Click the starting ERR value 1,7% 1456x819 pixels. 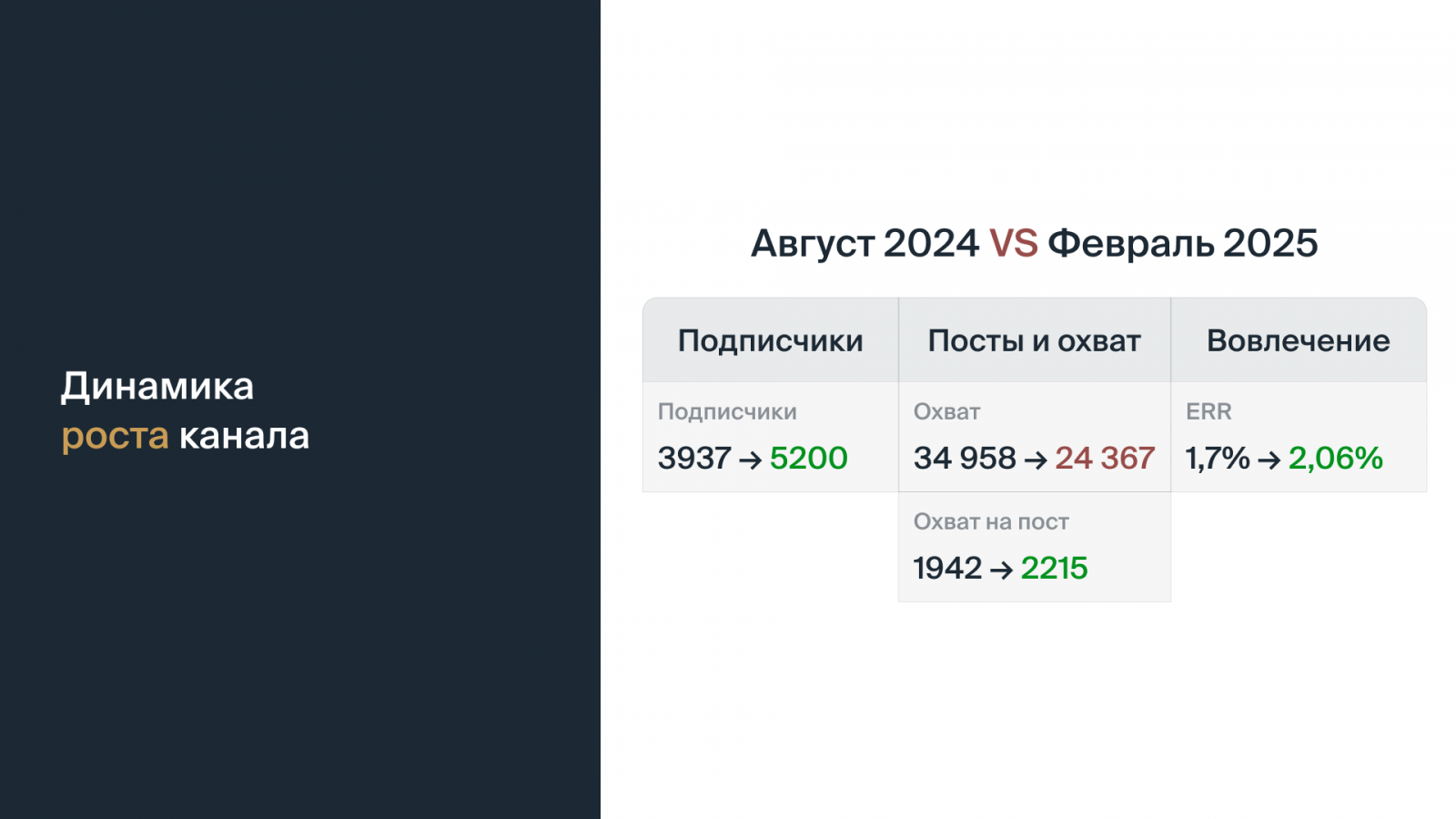pos(1218,458)
